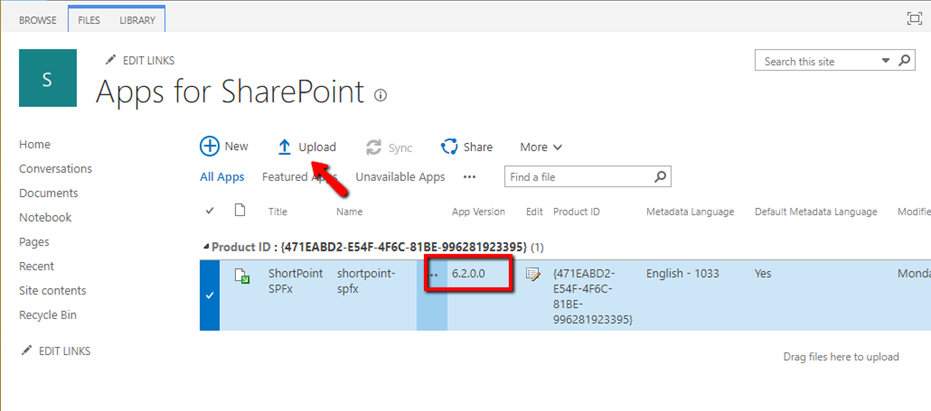Open Documents in left navigation
931x411 pixels.
pyautogui.click(x=48, y=193)
